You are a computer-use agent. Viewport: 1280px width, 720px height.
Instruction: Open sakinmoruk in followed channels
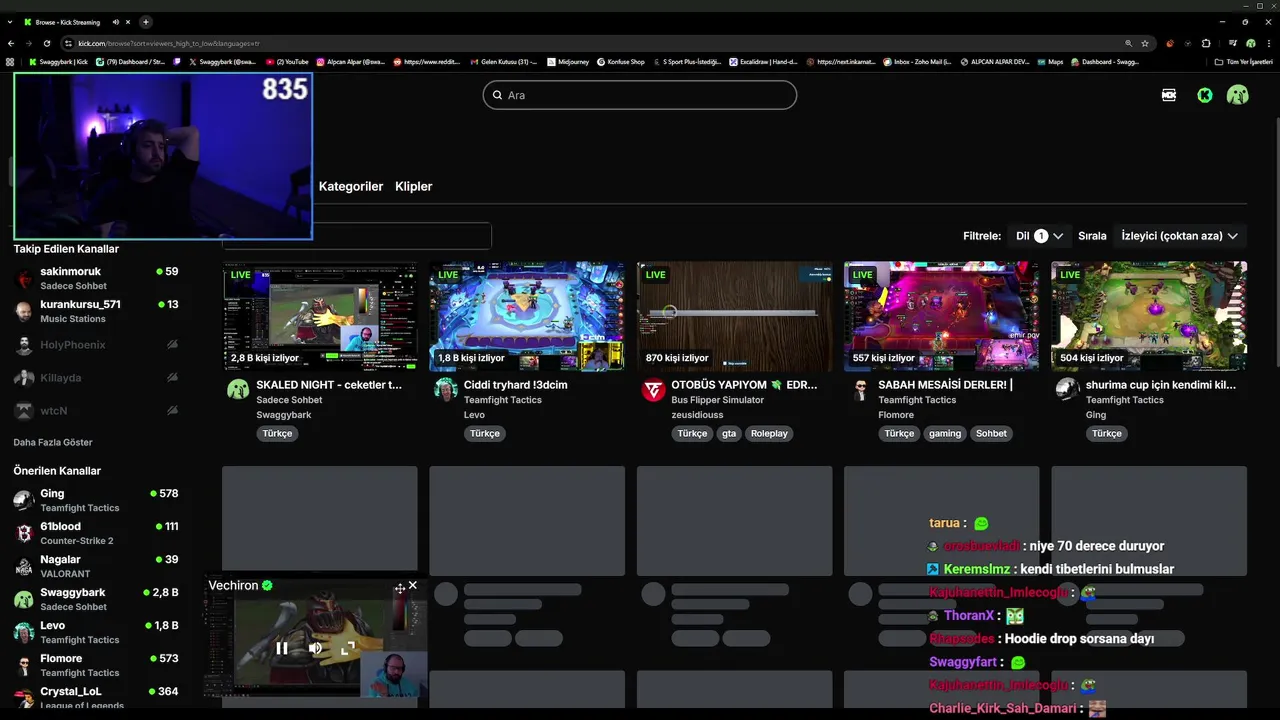tap(96, 278)
